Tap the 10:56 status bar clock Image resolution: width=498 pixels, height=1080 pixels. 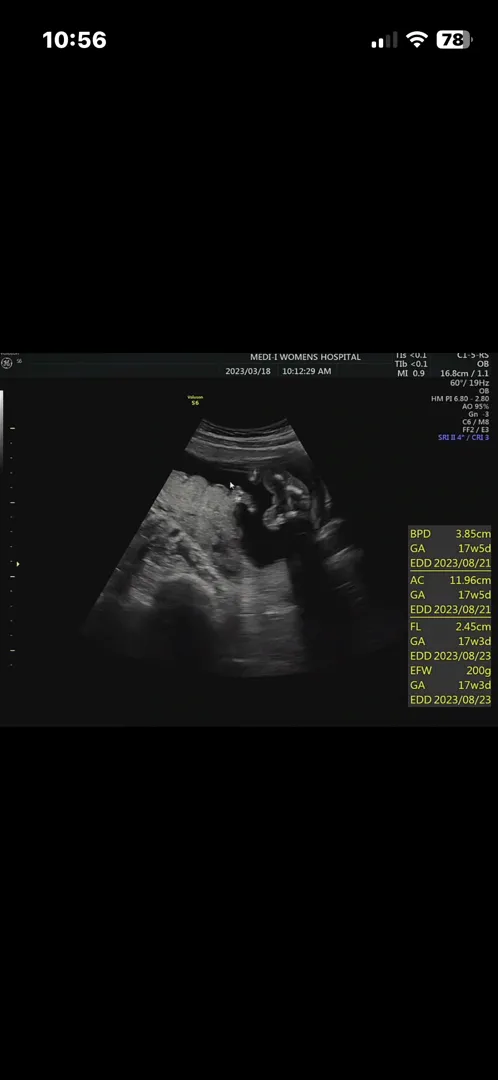click(74, 40)
